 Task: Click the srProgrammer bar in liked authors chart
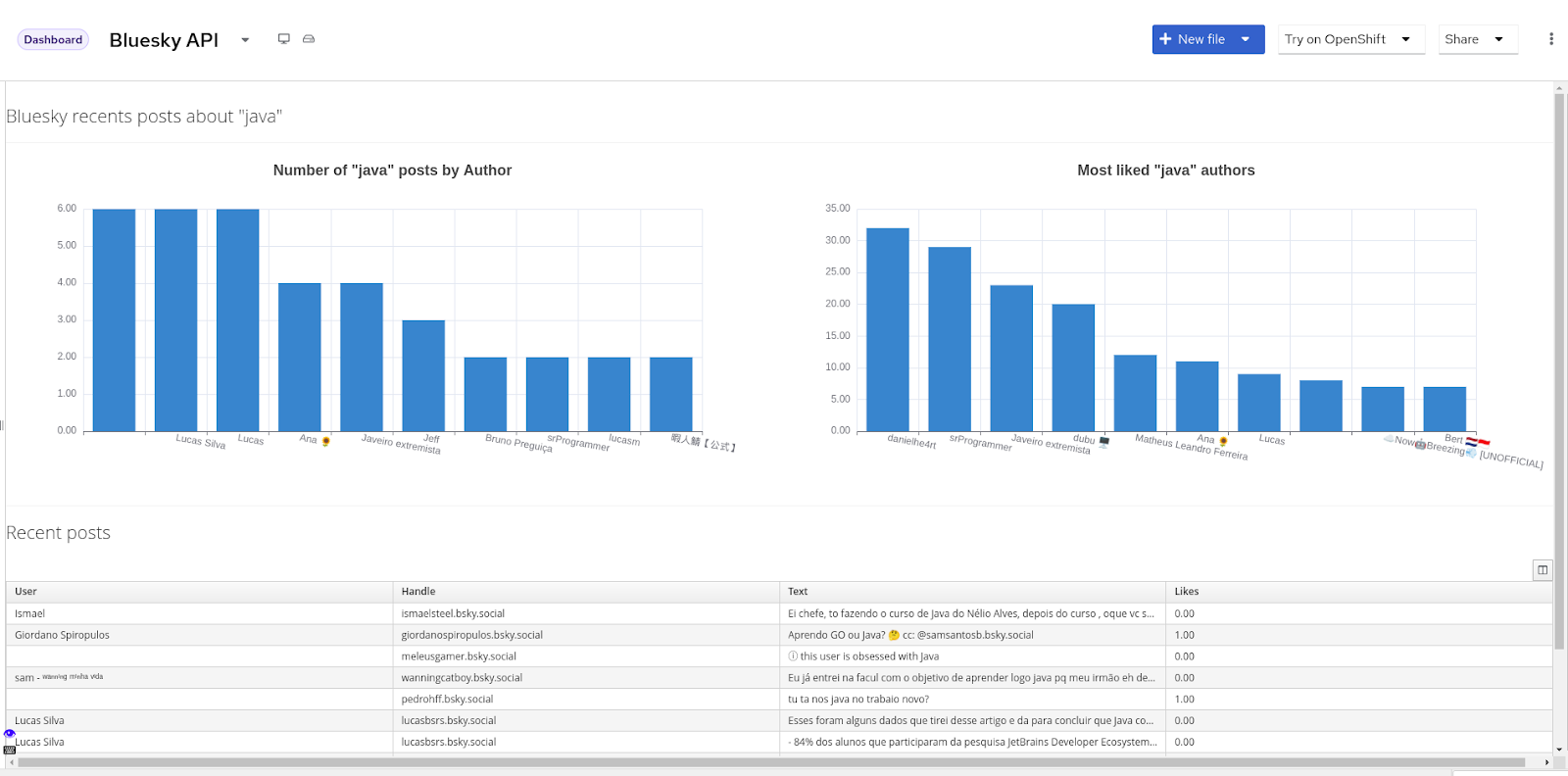point(950,339)
